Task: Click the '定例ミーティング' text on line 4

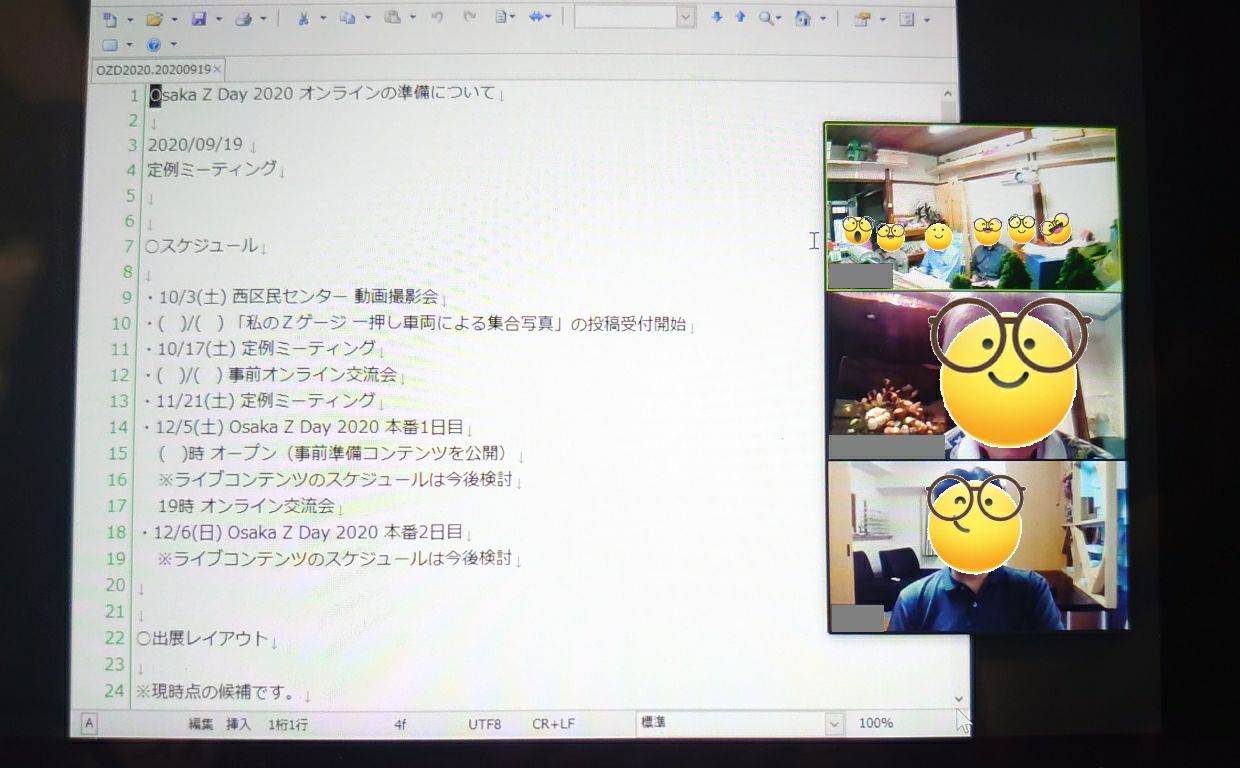Action: tap(212, 169)
